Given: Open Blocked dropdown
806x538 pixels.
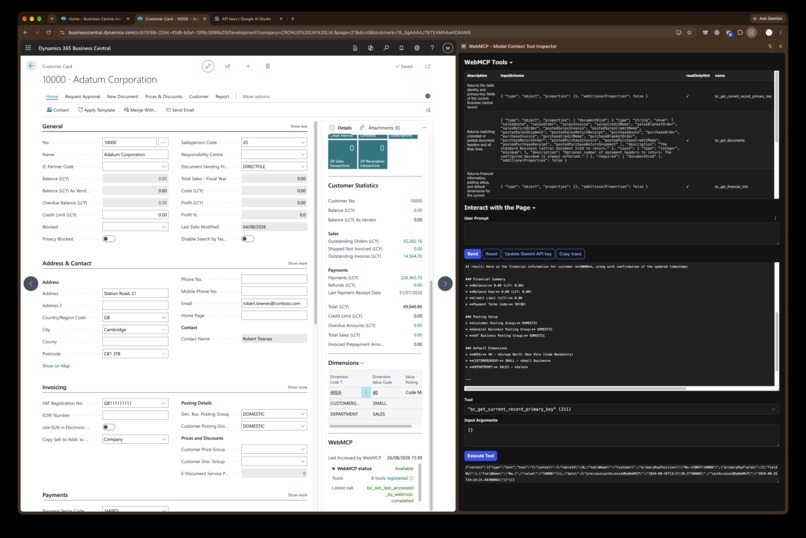Looking at the screenshot, I should [x=164, y=227].
